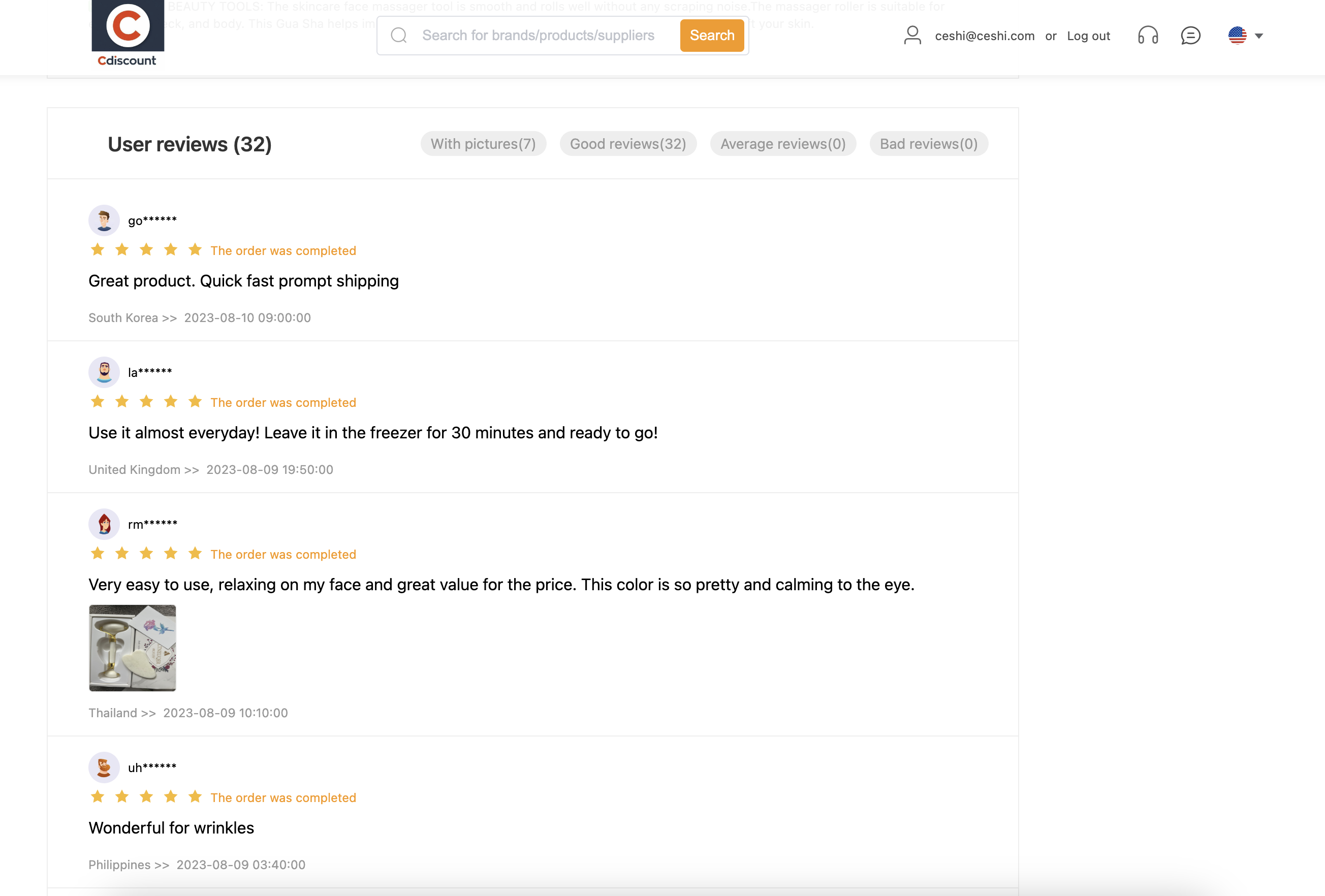Filter reviews by With pictures(7)

point(483,144)
